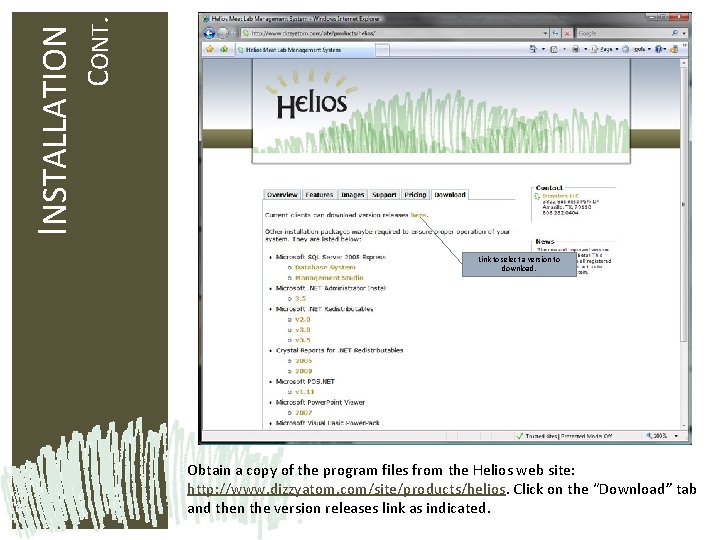Image resolution: width=720 pixels, height=540 pixels.
Task: Click the search magnifier icon
Action: point(675,33)
